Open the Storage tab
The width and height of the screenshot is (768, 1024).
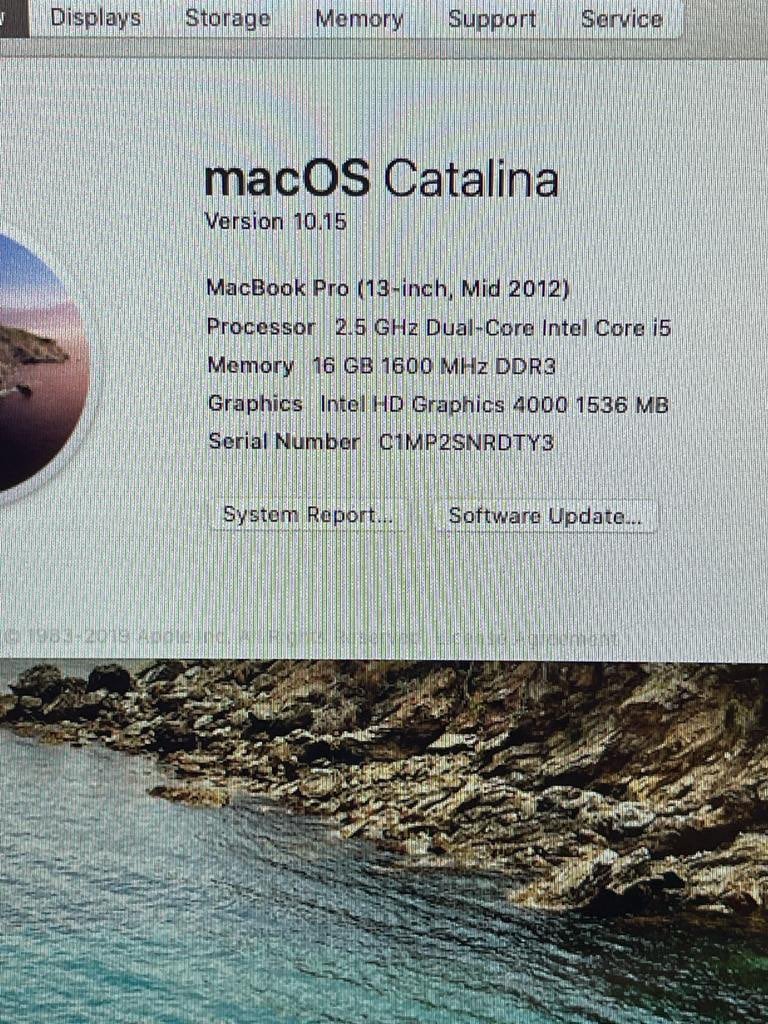click(x=227, y=18)
